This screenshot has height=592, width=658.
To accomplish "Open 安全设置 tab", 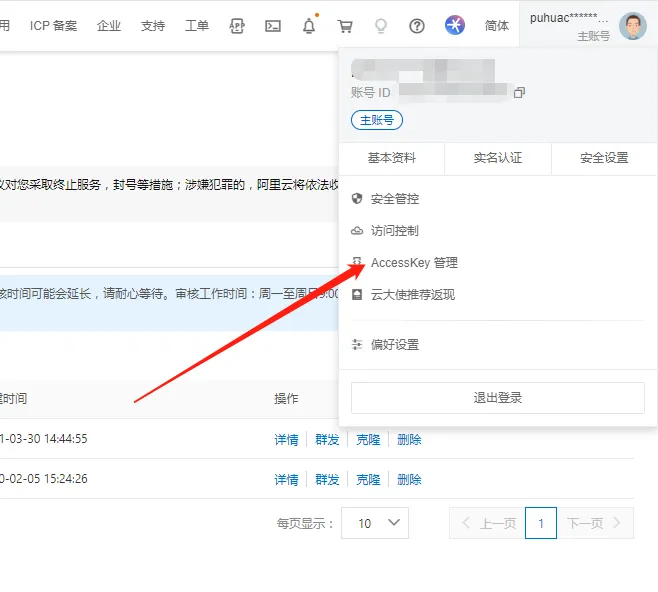I will [604, 158].
